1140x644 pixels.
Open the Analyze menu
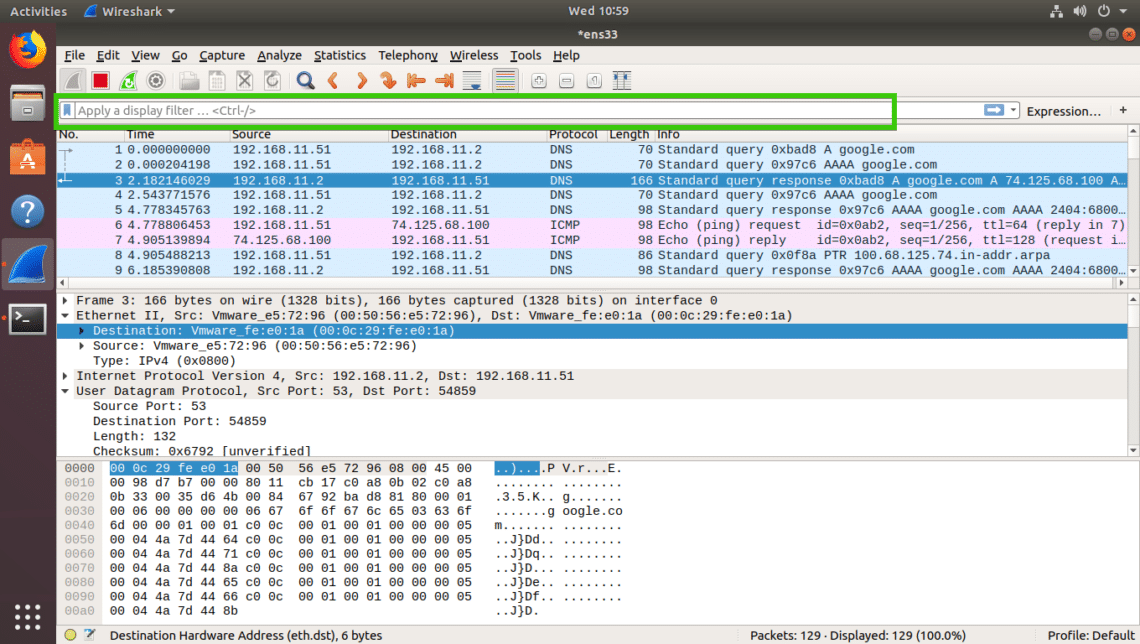[279, 56]
